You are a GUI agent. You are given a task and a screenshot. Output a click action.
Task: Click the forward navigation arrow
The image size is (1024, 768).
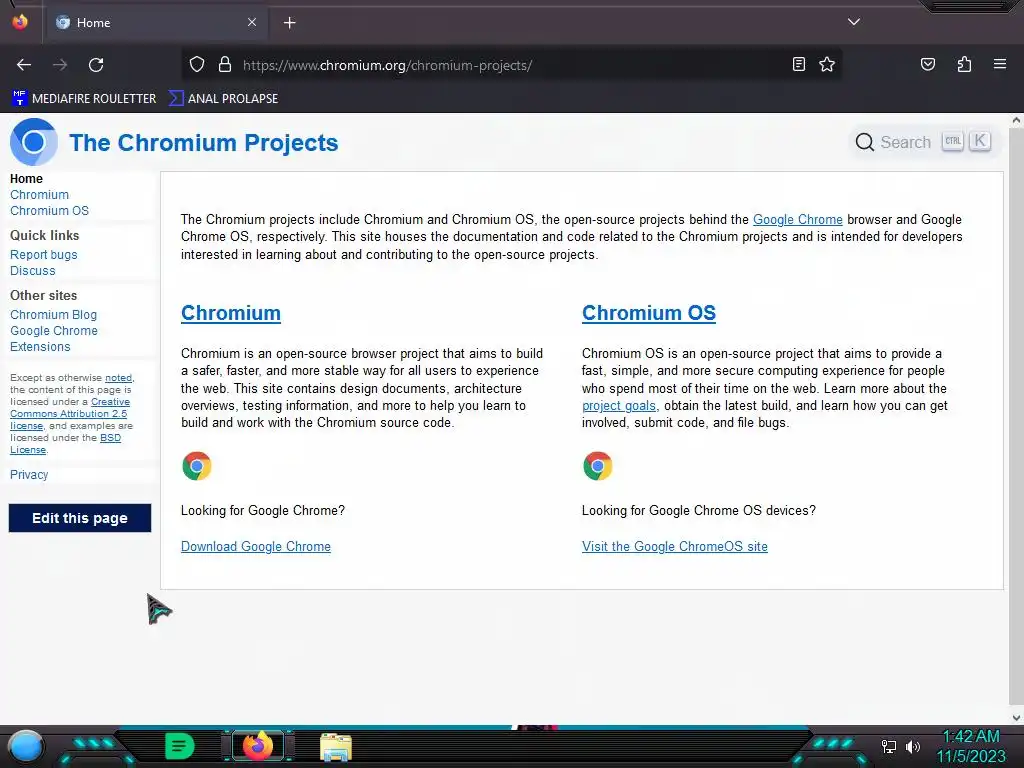(60, 65)
